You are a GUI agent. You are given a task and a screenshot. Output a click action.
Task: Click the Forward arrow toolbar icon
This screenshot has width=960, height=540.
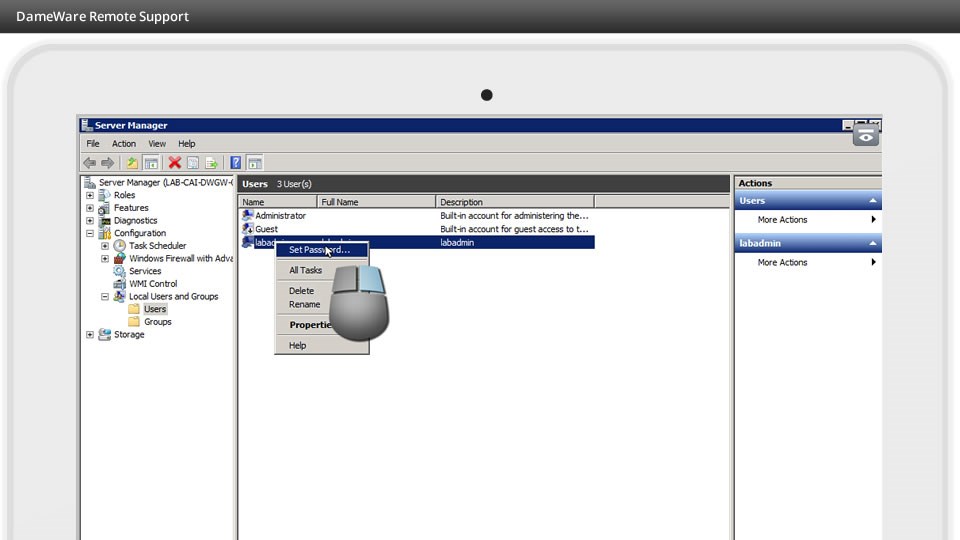click(x=107, y=163)
